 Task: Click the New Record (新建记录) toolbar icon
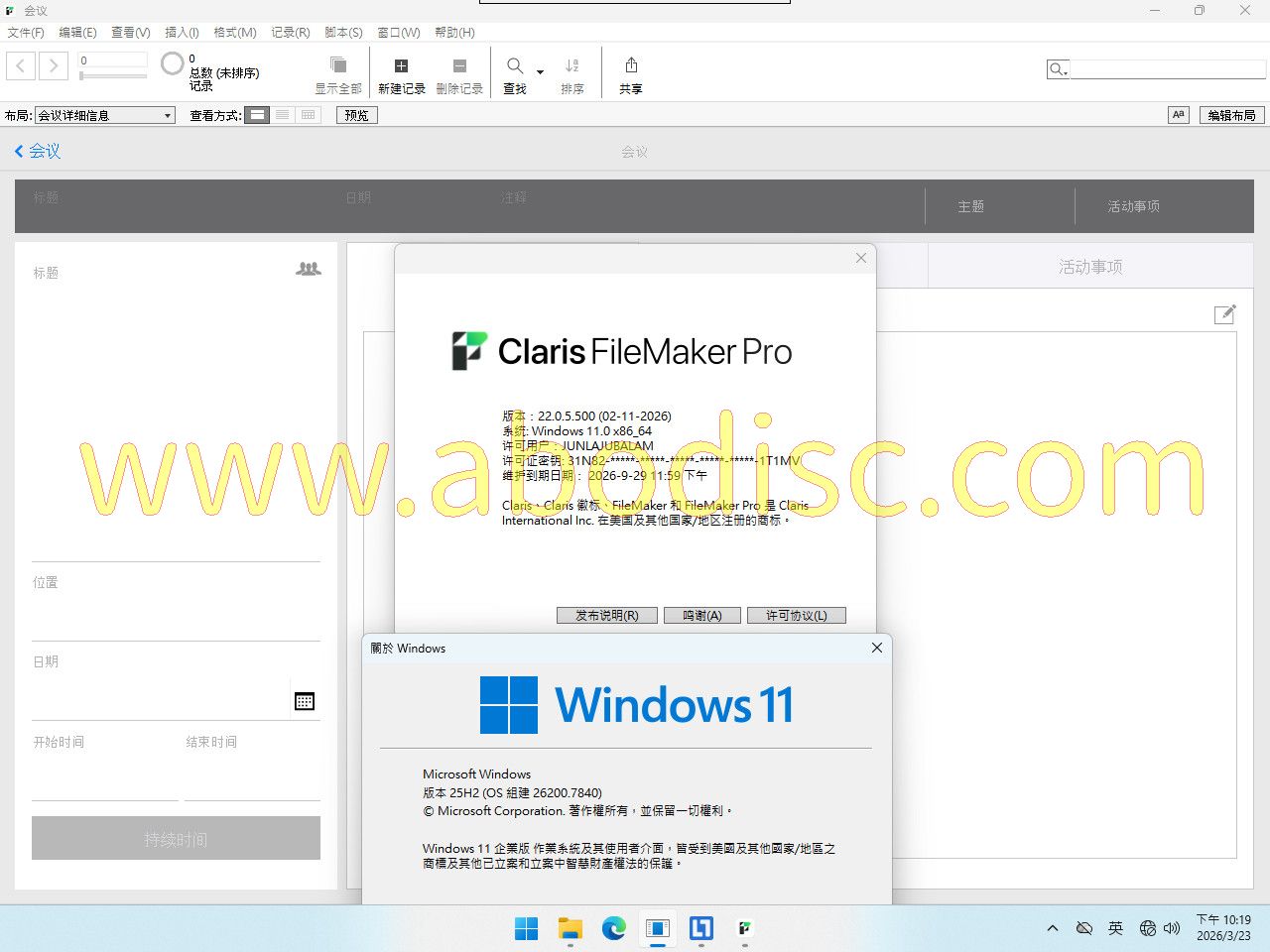(401, 66)
